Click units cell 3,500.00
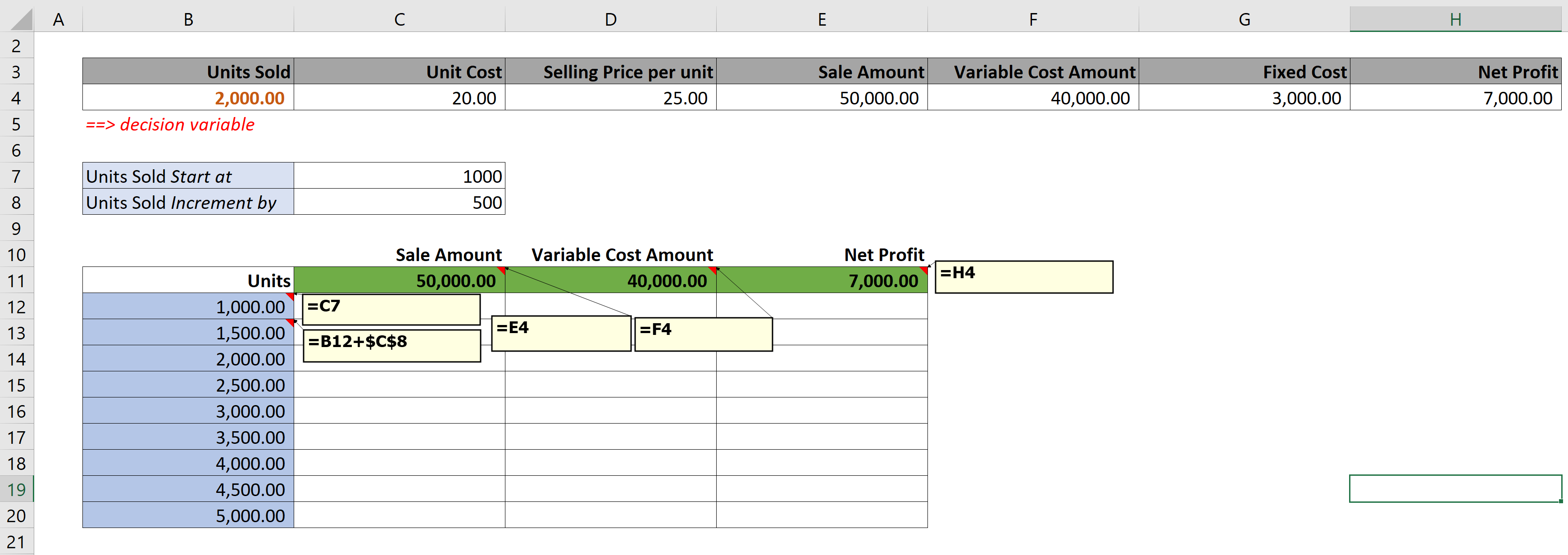Viewport: 1568px width, 555px height. tap(188, 437)
